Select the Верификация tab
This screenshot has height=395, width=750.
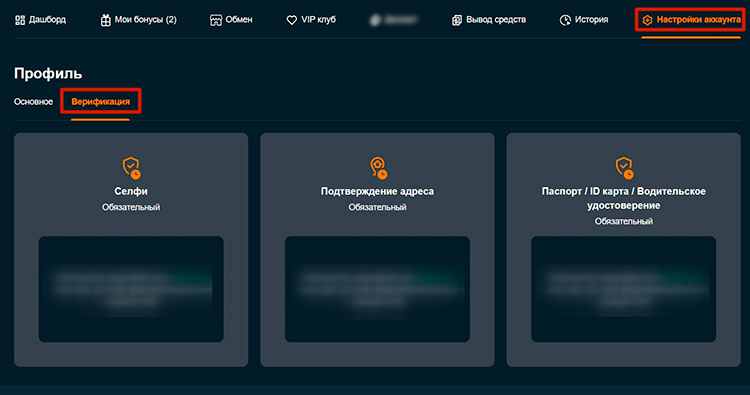tap(100, 102)
